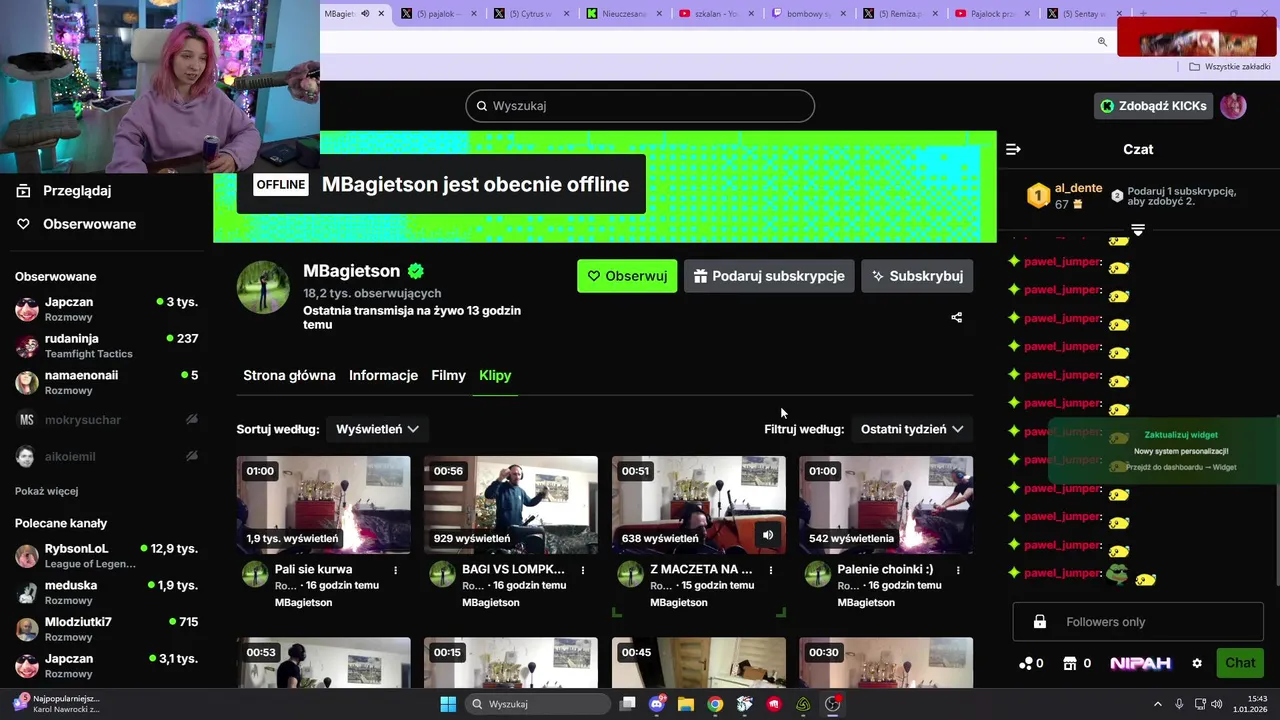Toggle notifications for mokrysuchar channel
Screen dimensions: 1280x720
192,420
